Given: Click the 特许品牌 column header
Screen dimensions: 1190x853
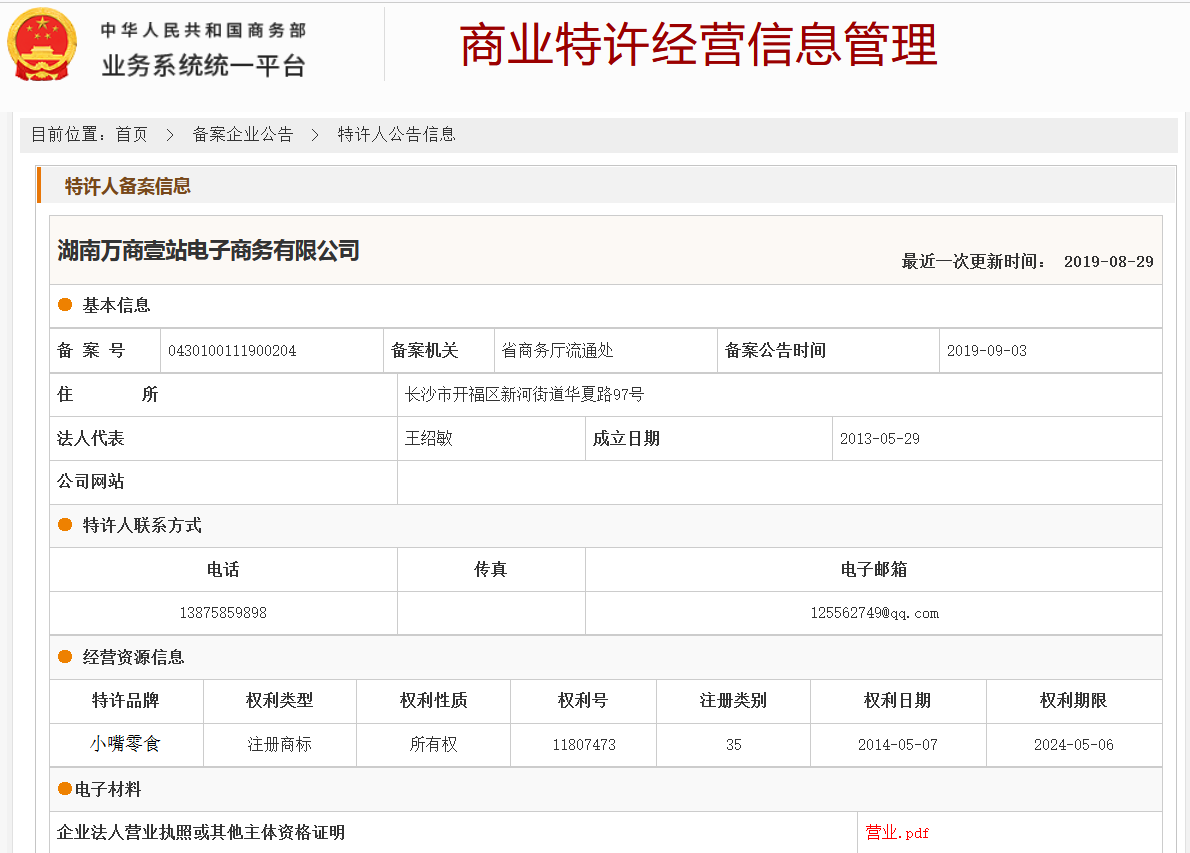Looking at the screenshot, I should coord(126,700).
